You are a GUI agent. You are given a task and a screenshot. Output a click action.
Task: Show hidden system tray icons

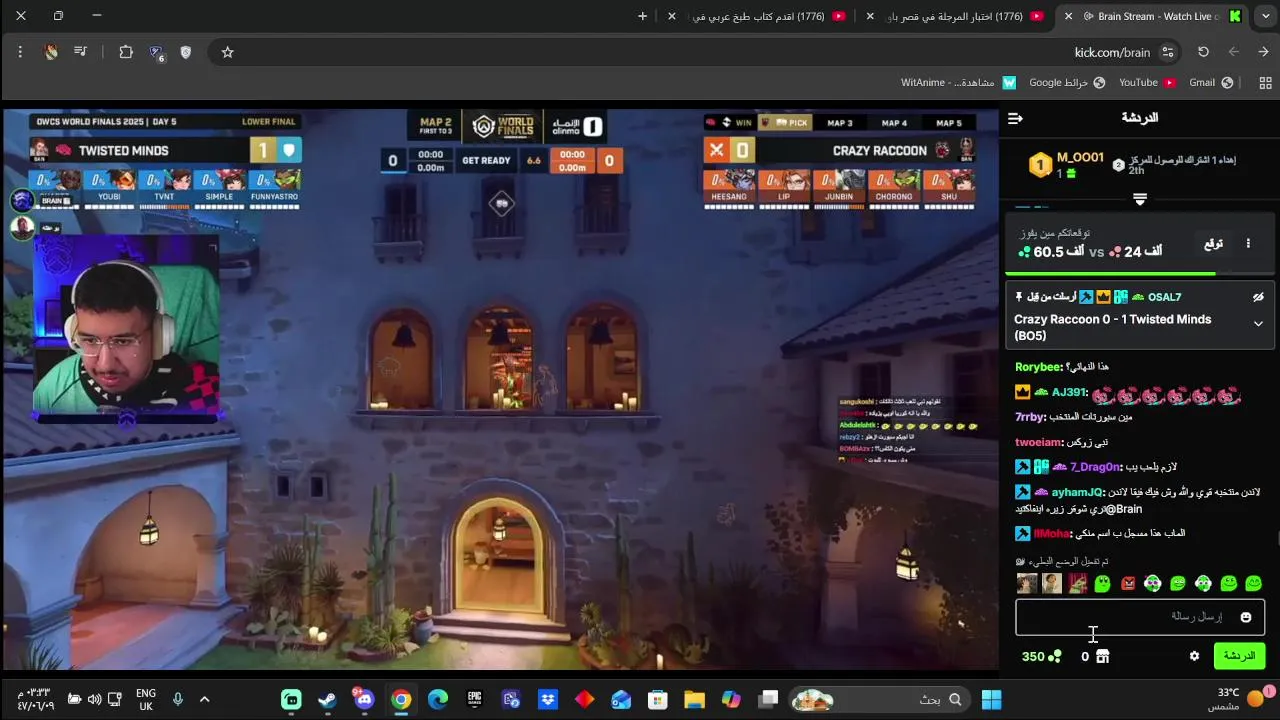[204, 699]
